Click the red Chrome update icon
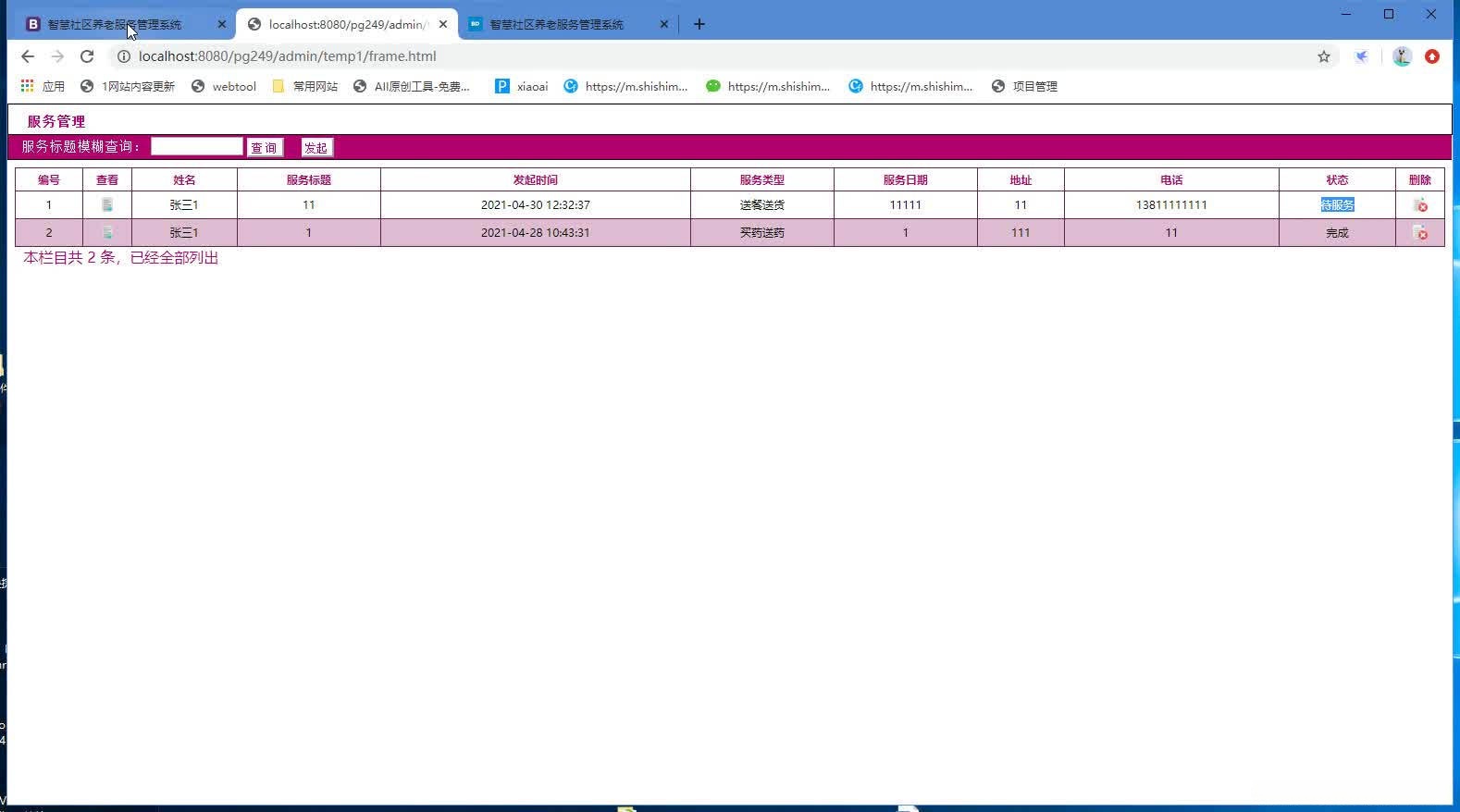This screenshot has width=1460, height=812. [1432, 56]
